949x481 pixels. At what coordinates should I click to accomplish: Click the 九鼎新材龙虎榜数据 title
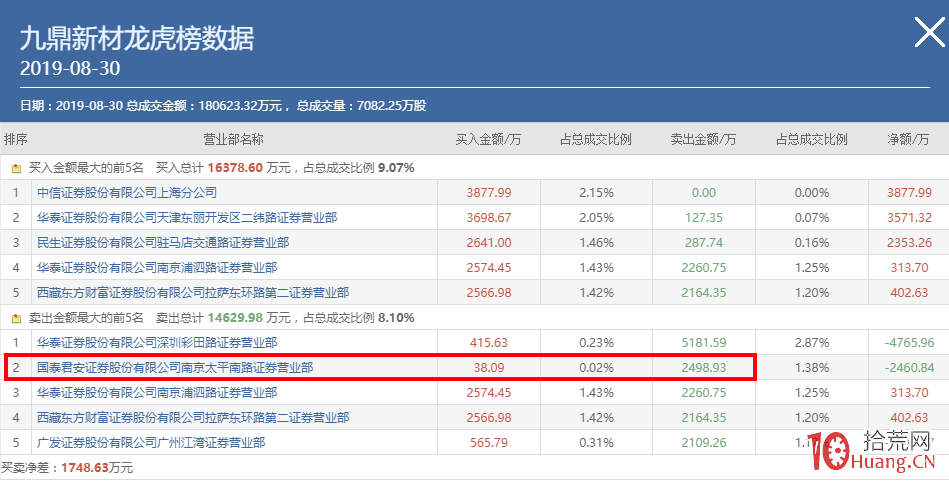click(137, 38)
